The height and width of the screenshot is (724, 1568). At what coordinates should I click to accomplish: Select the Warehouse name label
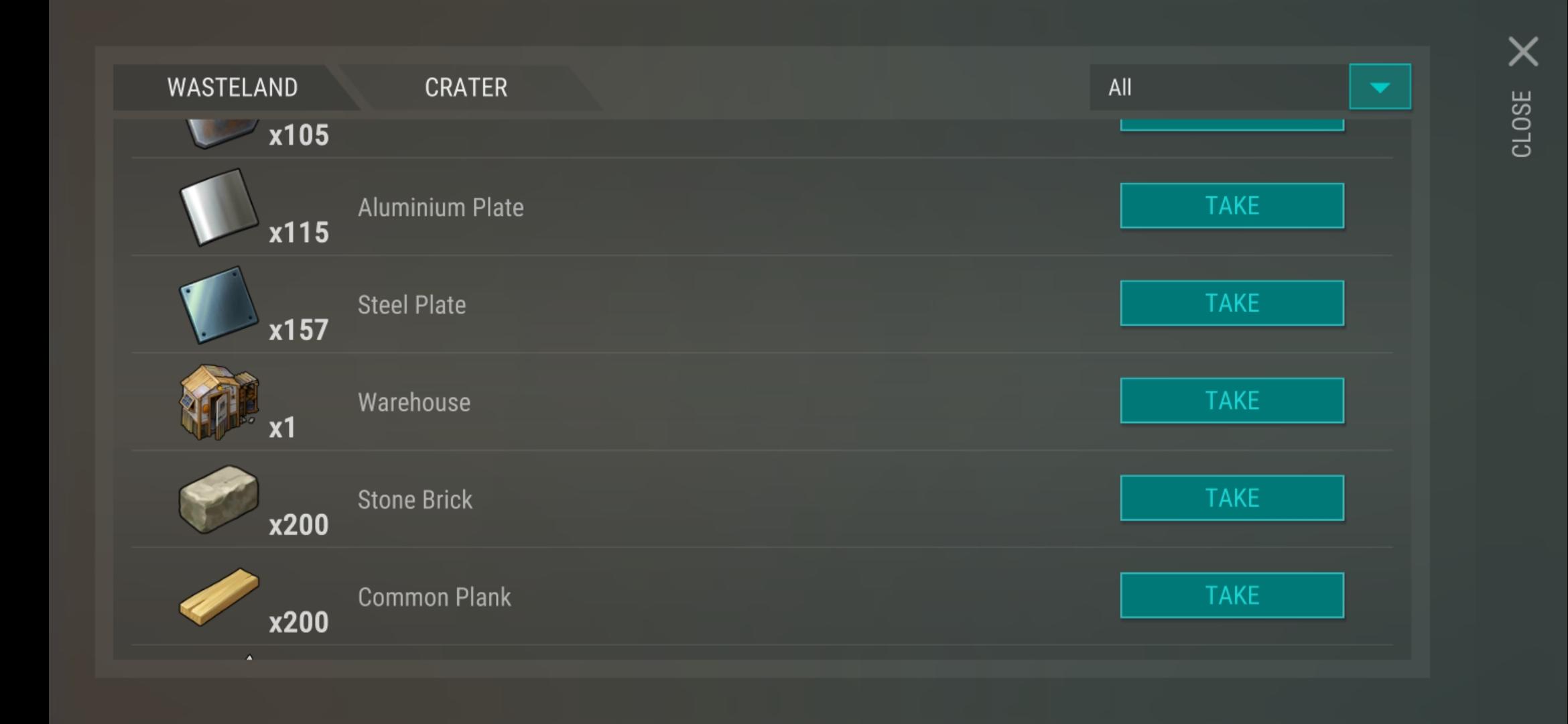pyautogui.click(x=414, y=402)
